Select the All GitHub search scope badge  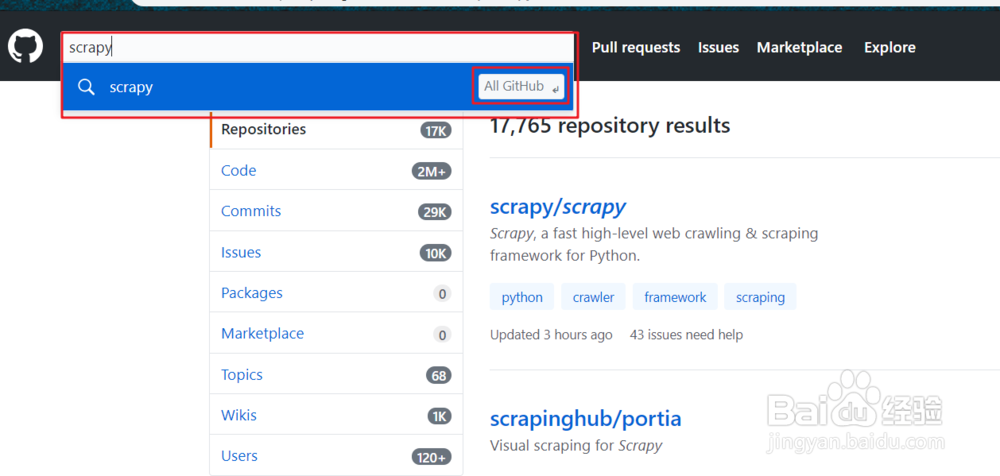point(522,86)
